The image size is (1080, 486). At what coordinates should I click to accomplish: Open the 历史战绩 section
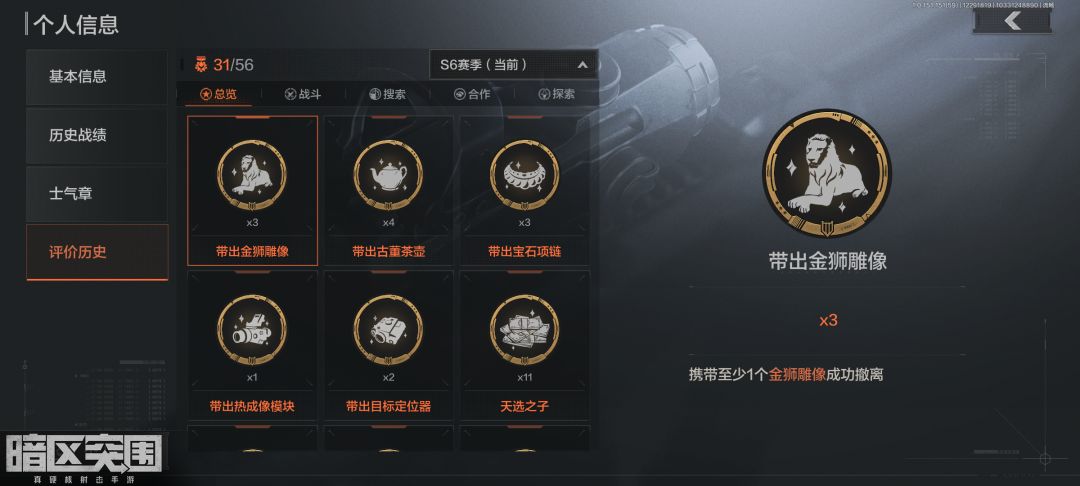point(96,135)
